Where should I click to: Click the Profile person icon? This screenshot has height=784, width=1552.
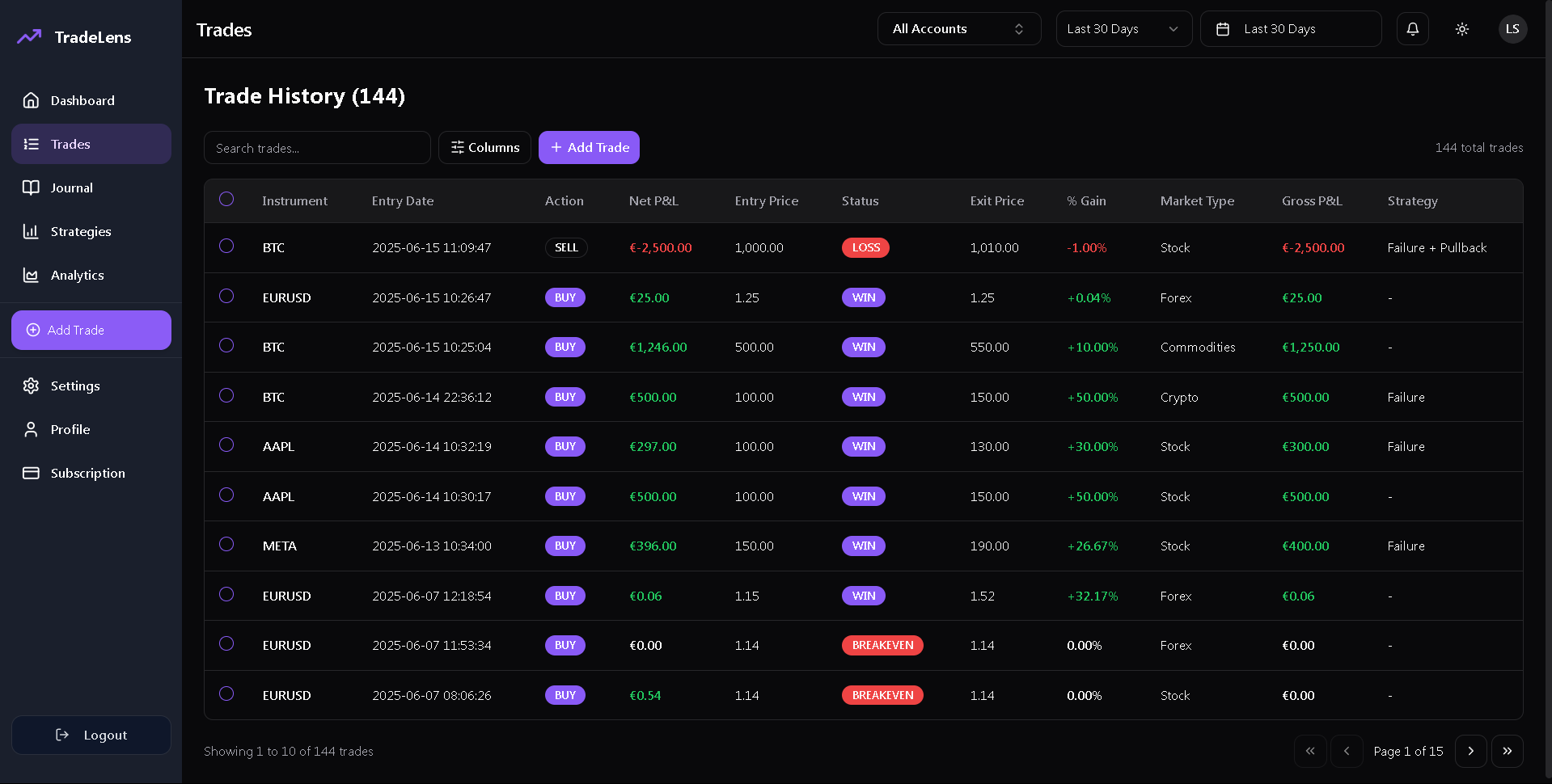pos(31,429)
